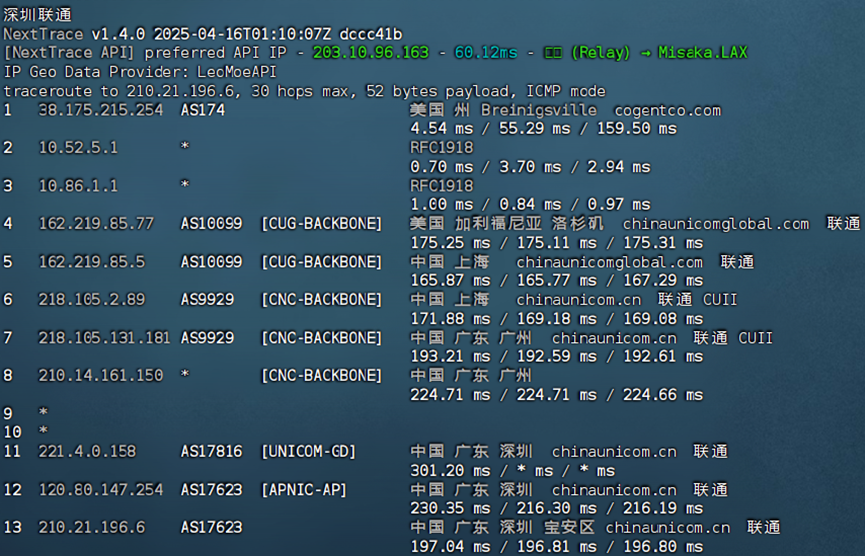This screenshot has height=556, width=865.
Task: Click the asterisk on hop 9
Action: pyautogui.click(x=43, y=412)
